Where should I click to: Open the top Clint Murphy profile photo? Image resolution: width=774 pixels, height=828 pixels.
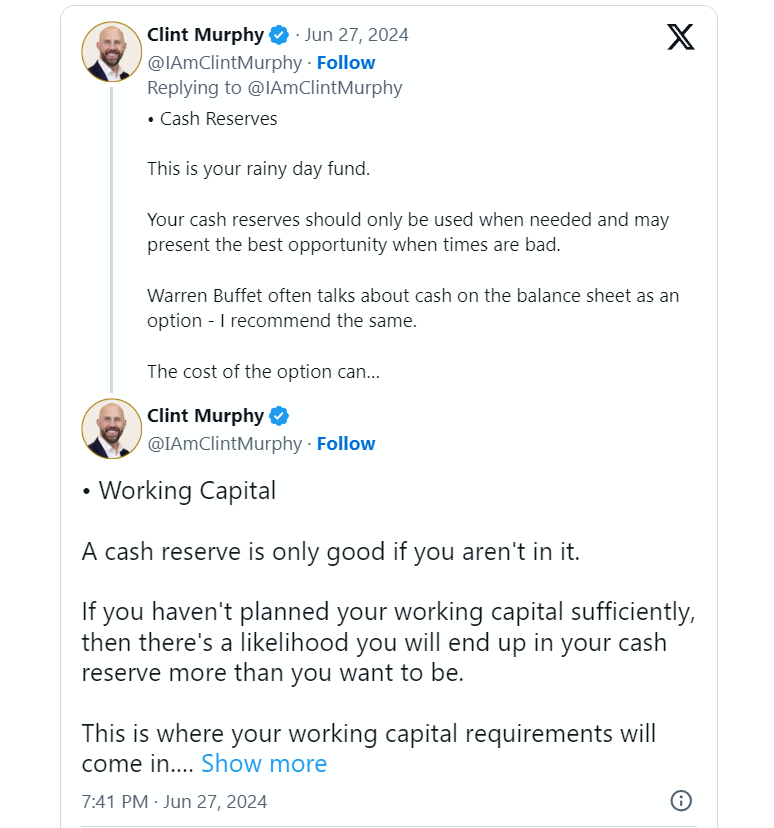pos(111,52)
